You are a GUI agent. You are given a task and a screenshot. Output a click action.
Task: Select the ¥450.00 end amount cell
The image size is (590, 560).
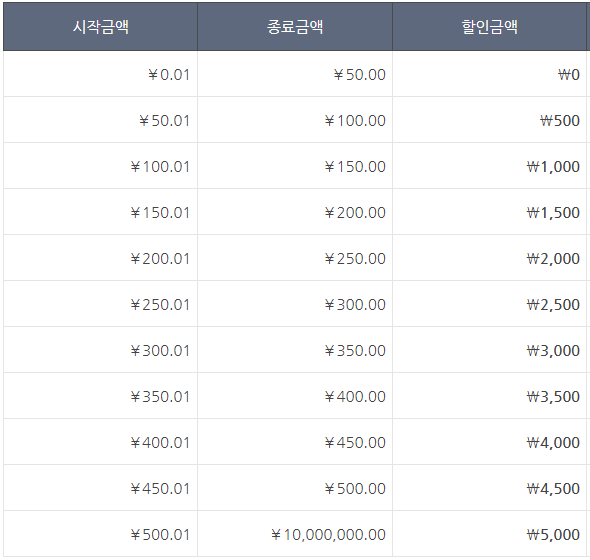coord(295,441)
